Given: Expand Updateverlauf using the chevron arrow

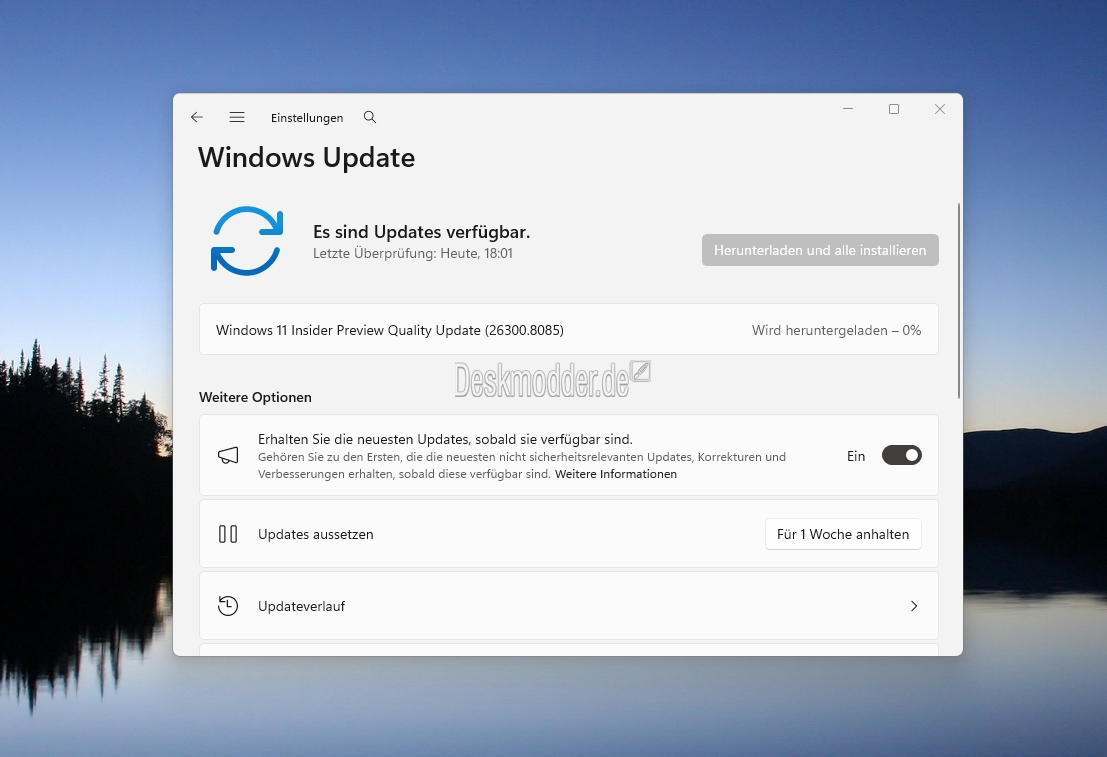Looking at the screenshot, I should 913,606.
